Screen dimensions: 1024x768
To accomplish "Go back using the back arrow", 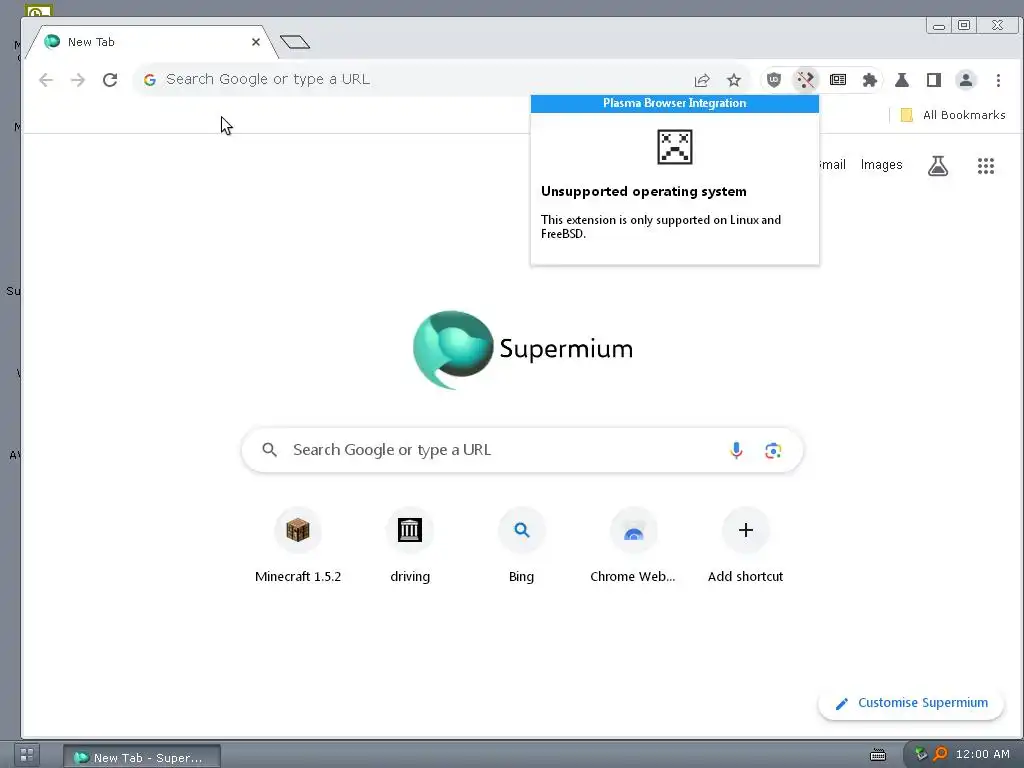I will point(46,80).
